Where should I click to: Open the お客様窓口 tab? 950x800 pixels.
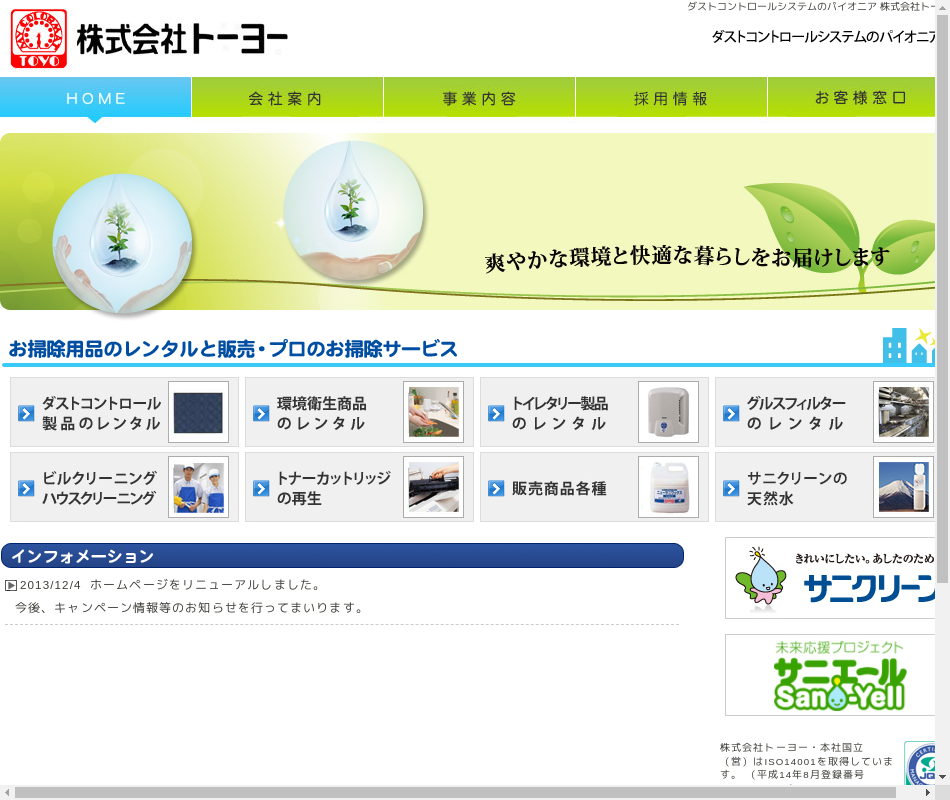852,97
